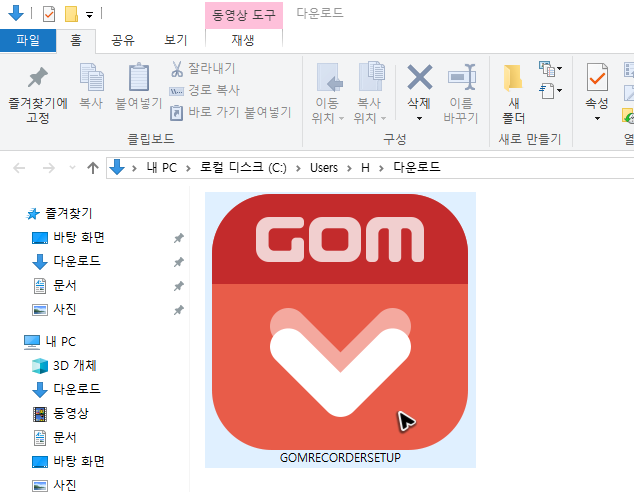Choose Paste shortcut (바로 가기 붙여넣기)

click(230, 112)
